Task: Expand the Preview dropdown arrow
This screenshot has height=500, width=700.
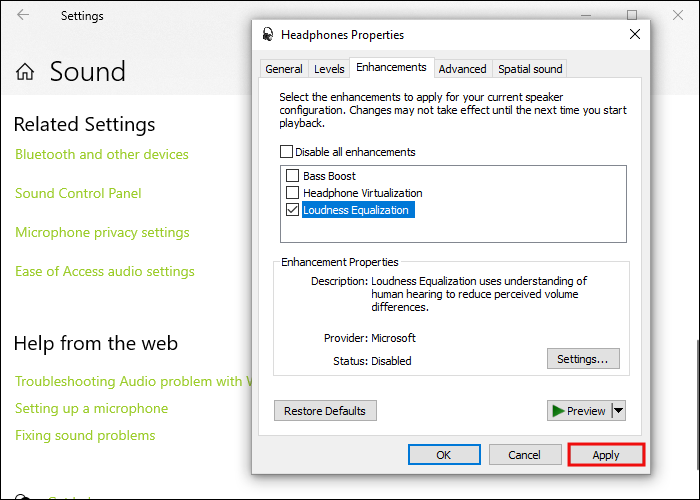Action: coord(618,411)
